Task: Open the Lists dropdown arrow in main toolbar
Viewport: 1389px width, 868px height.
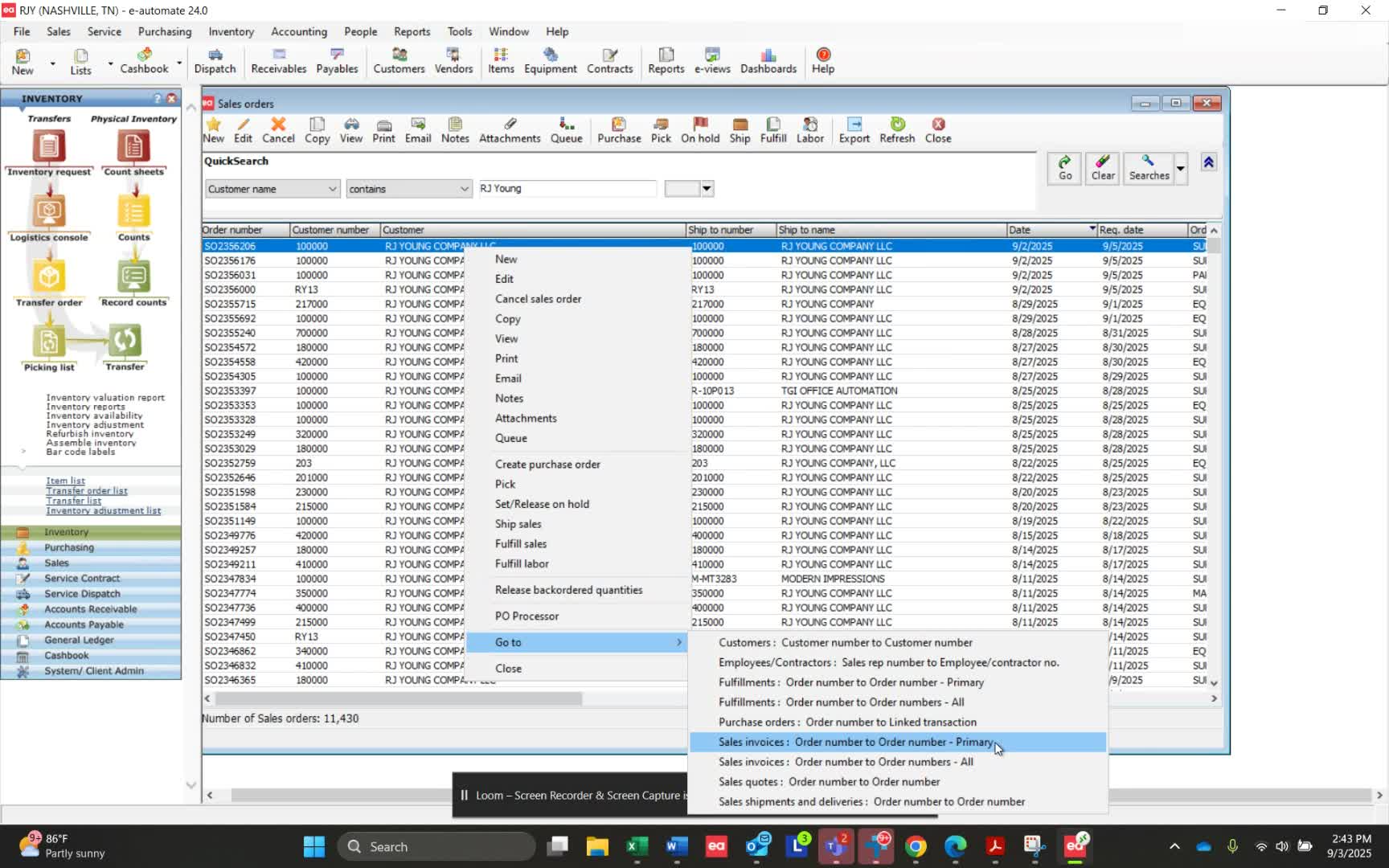Action: (x=110, y=62)
